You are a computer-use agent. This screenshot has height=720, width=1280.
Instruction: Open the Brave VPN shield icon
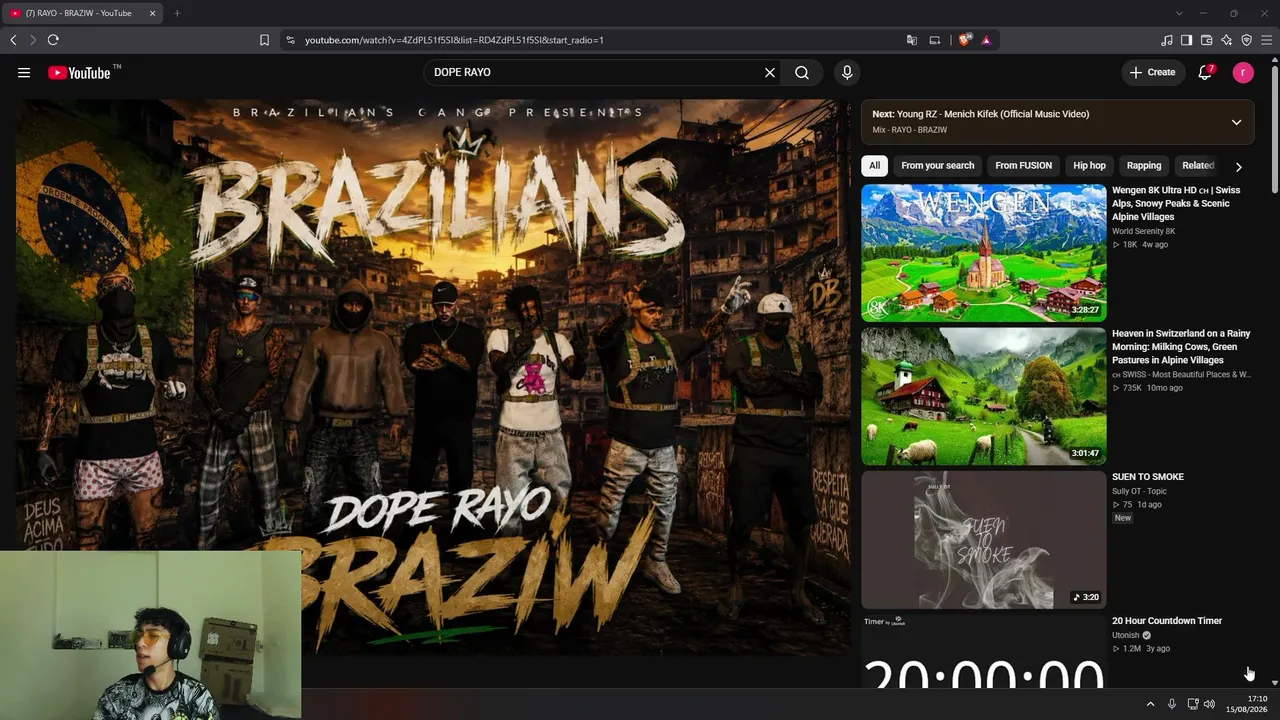click(x=1247, y=40)
